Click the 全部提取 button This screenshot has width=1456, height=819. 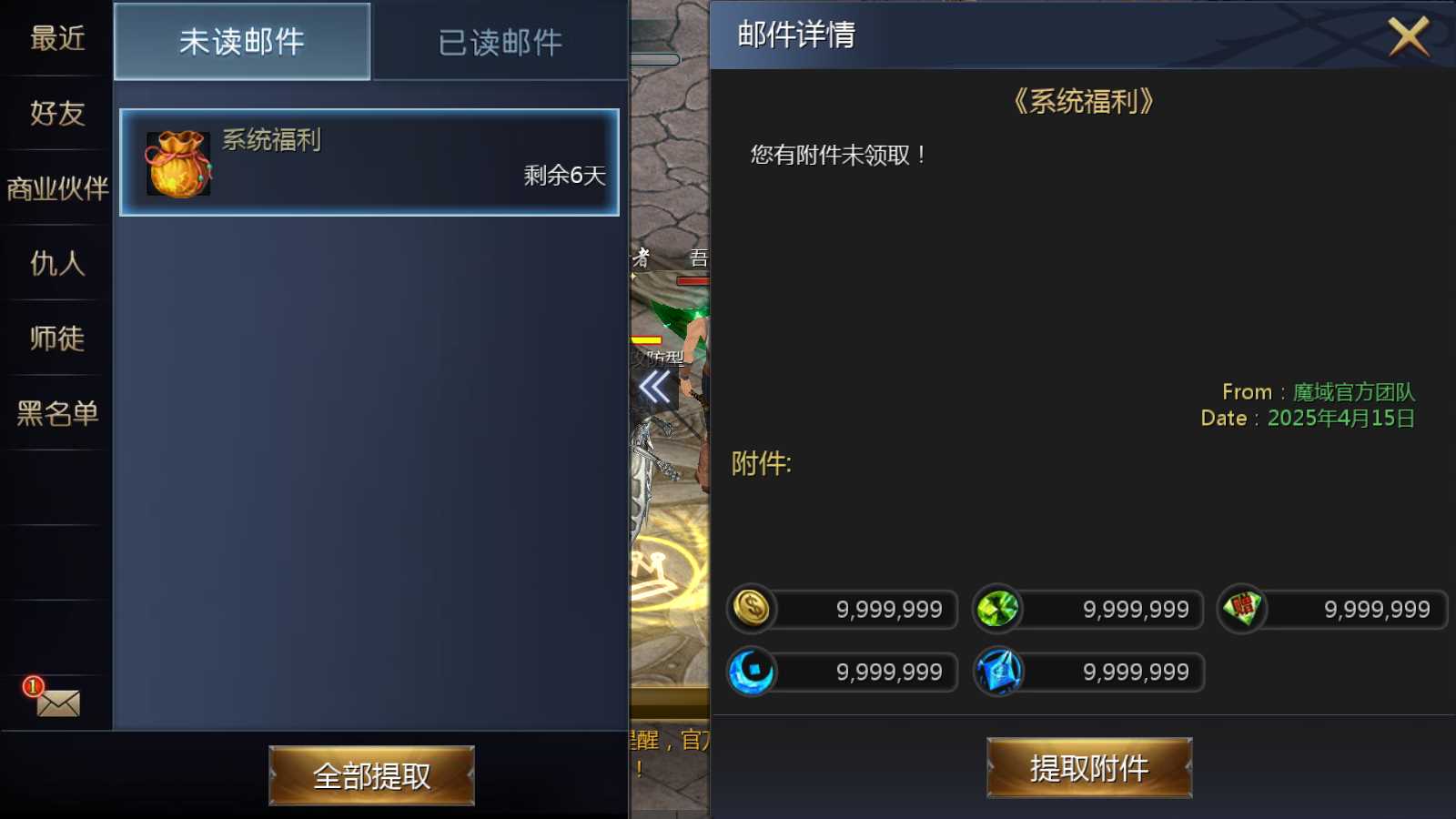[x=371, y=775]
